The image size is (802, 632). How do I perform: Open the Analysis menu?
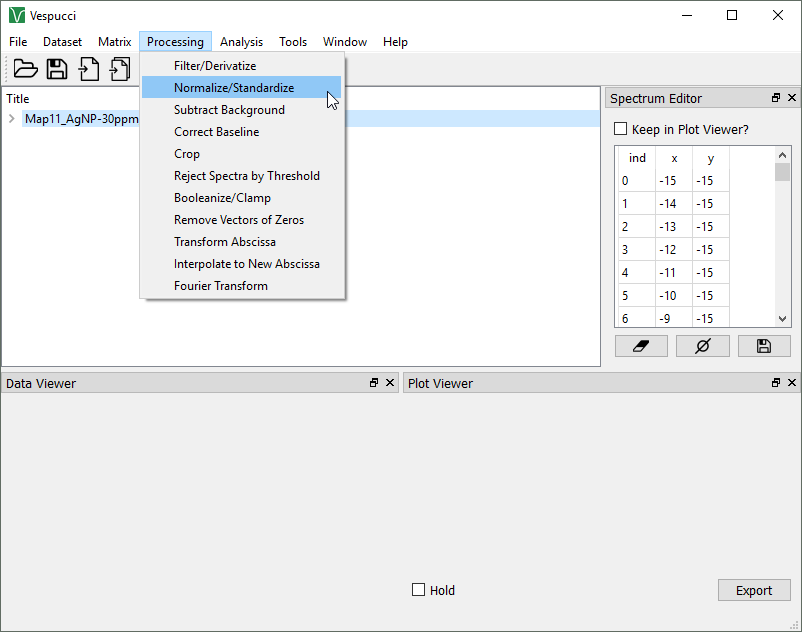pos(241,42)
